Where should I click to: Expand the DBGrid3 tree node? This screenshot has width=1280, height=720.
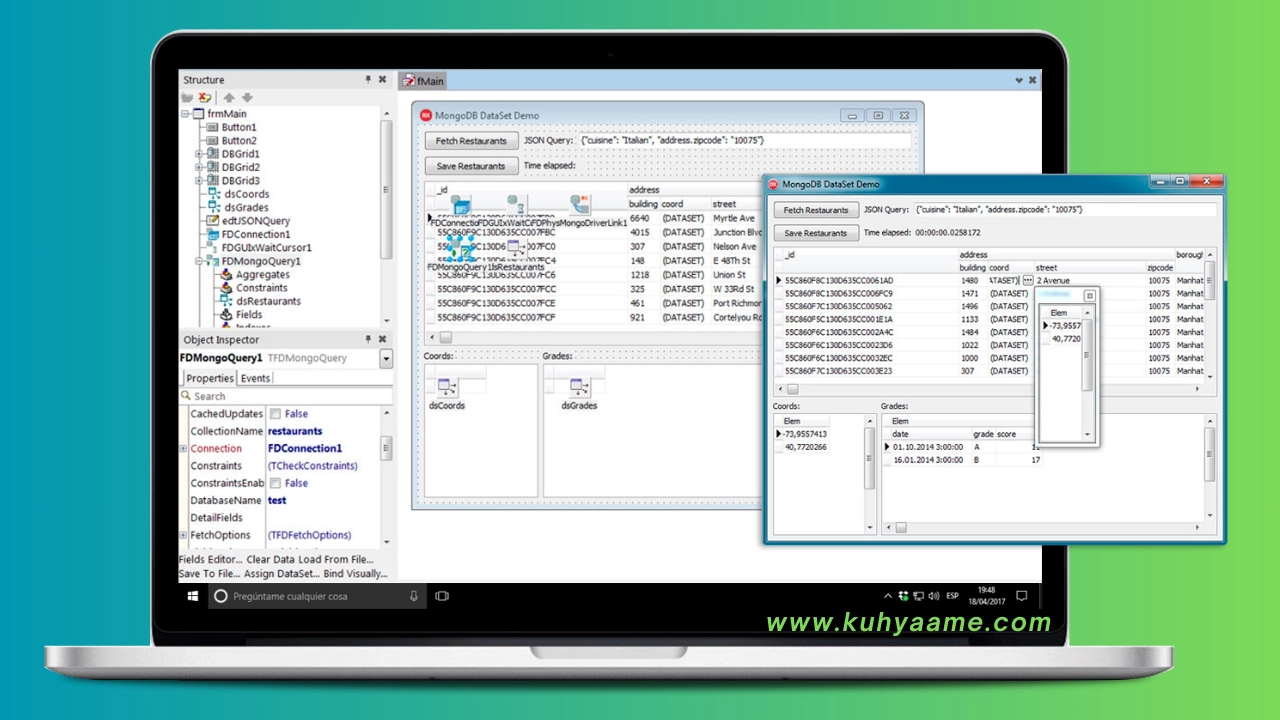pyautogui.click(x=199, y=181)
